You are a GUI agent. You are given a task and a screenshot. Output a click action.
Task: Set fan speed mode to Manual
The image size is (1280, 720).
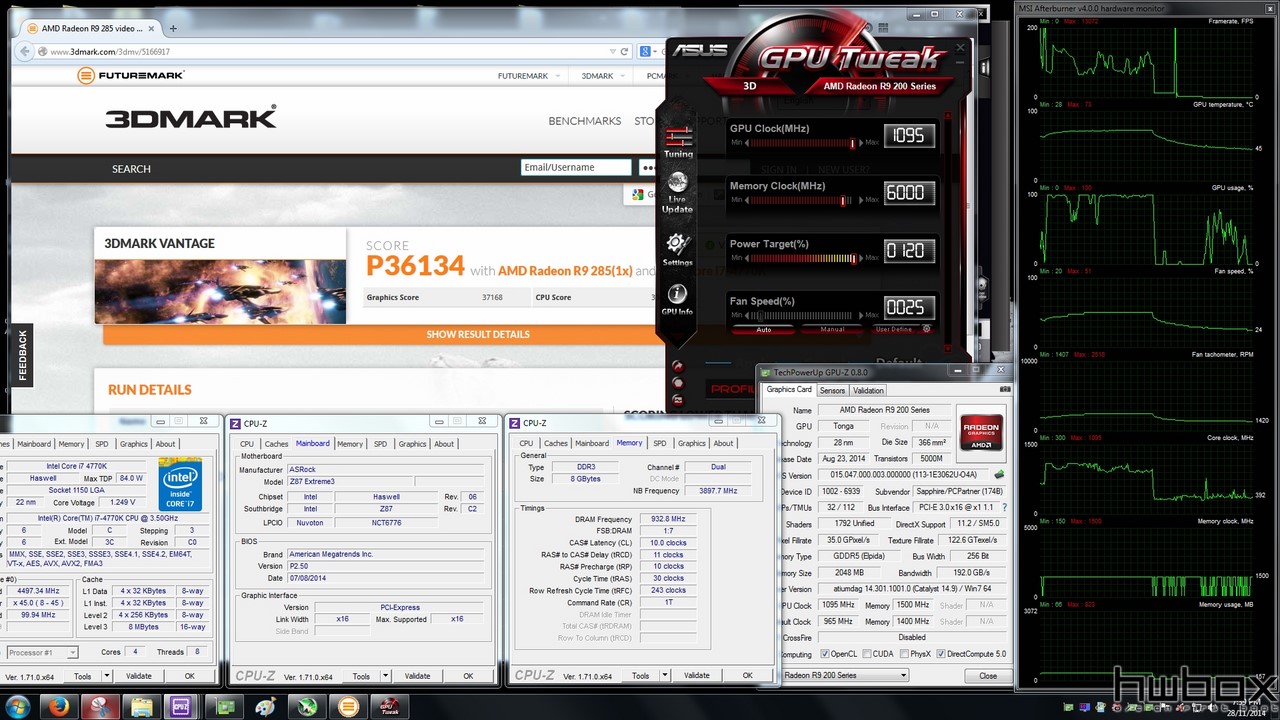click(832, 329)
